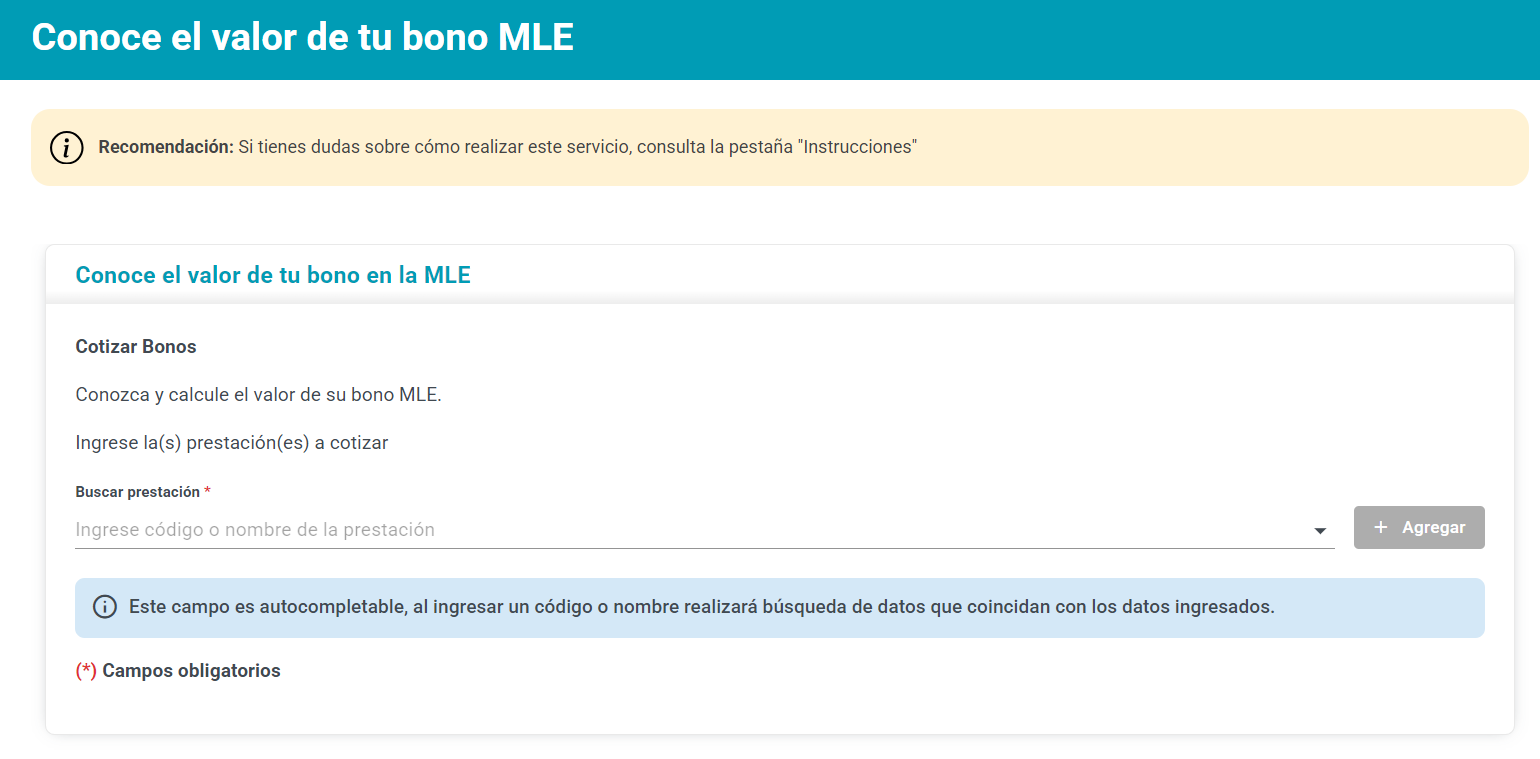
Task: Open the Buscar prestación dropdown arrow
Action: tap(1320, 531)
